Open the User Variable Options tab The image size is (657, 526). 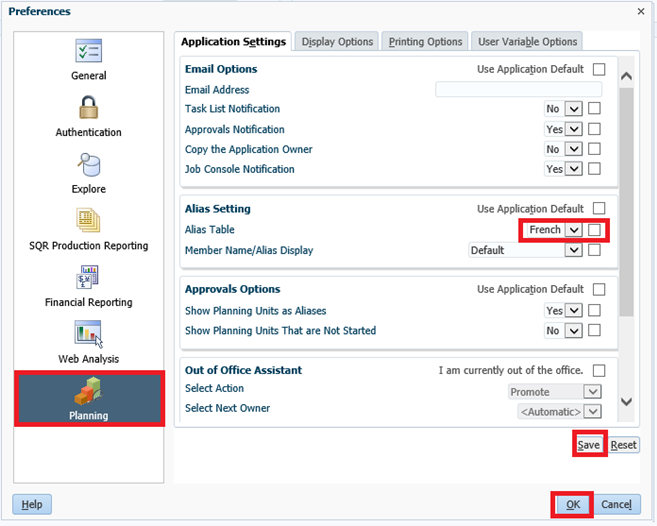(x=527, y=41)
